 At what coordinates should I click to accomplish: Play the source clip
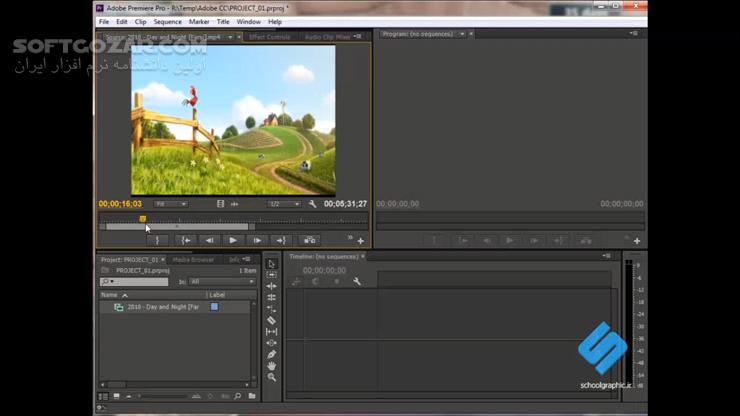pos(233,241)
